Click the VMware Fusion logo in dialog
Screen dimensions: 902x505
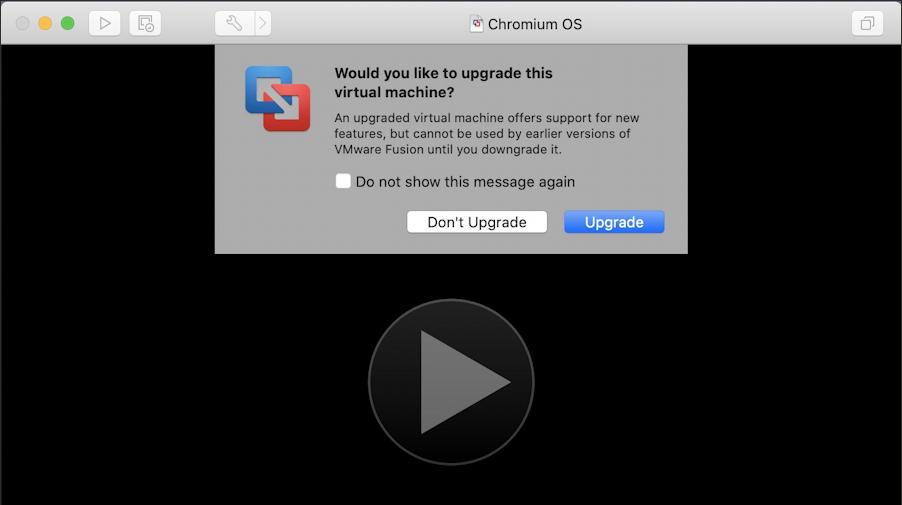[x=278, y=98]
